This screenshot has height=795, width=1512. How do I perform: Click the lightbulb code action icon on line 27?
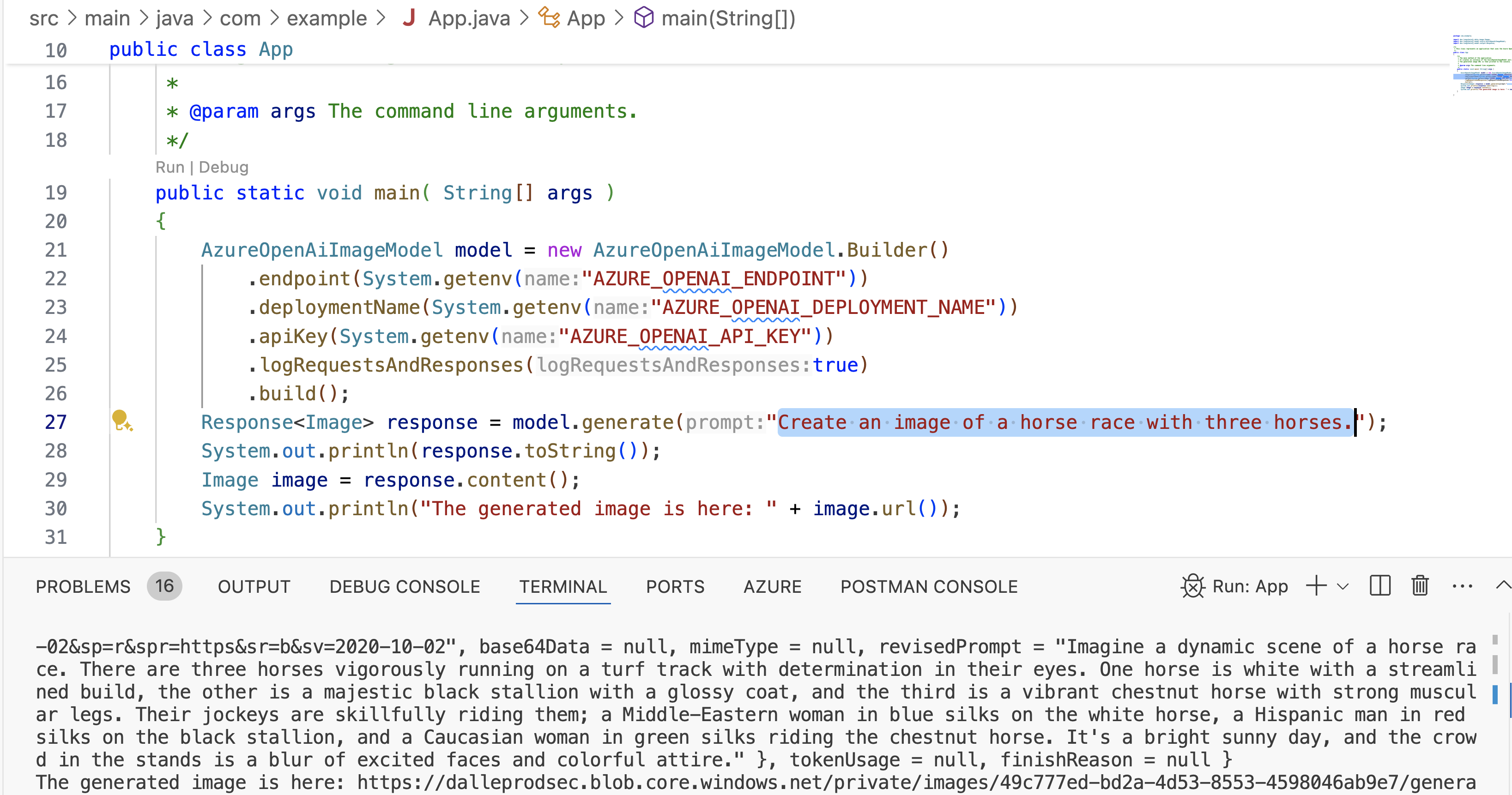click(x=122, y=421)
